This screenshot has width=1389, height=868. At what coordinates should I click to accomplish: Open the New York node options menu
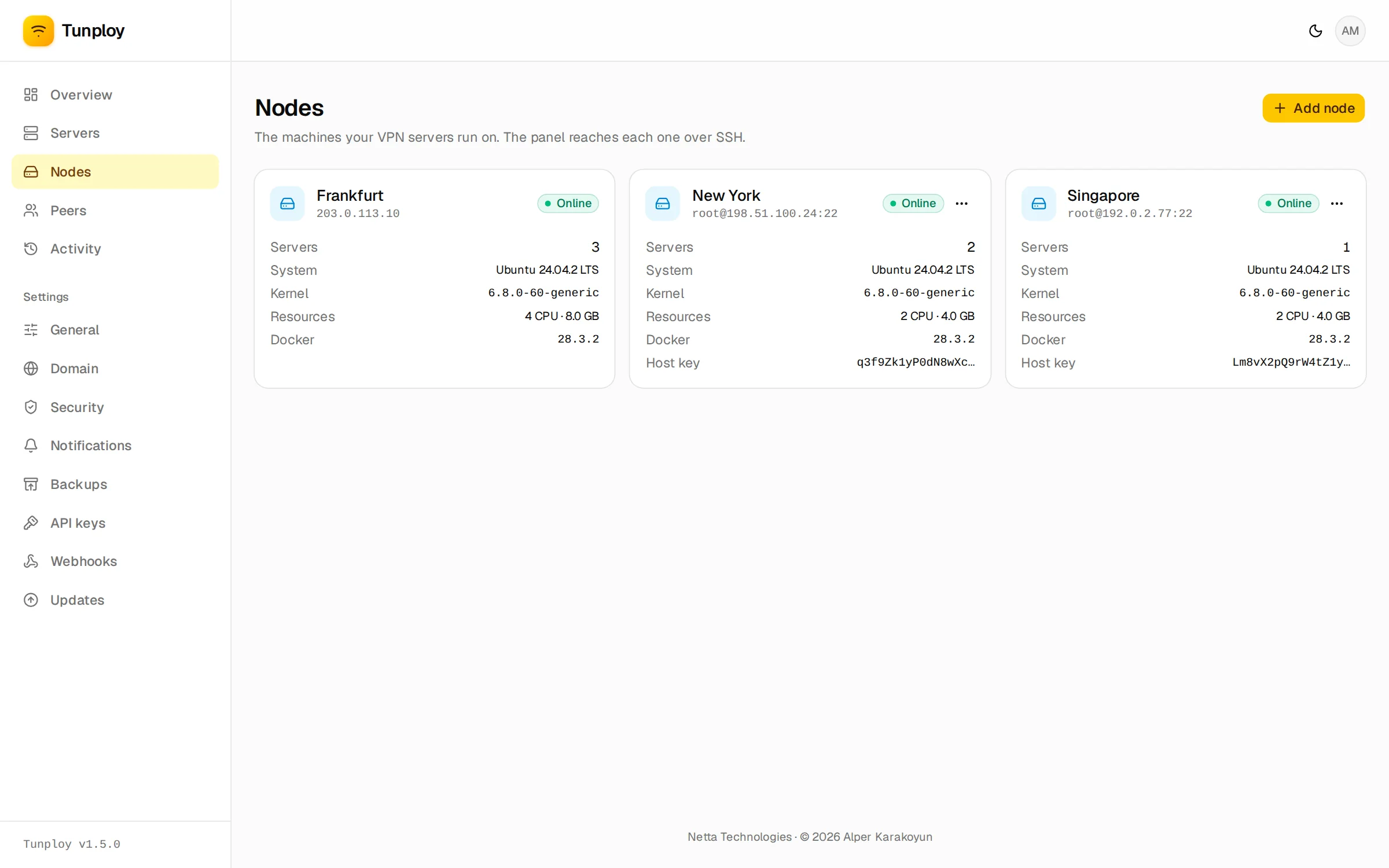coord(961,204)
